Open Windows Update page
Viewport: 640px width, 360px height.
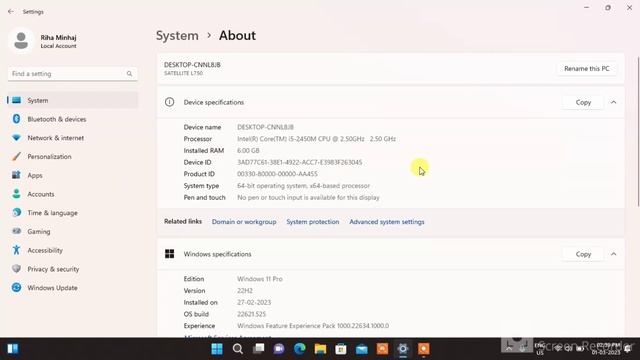click(x=73, y=288)
